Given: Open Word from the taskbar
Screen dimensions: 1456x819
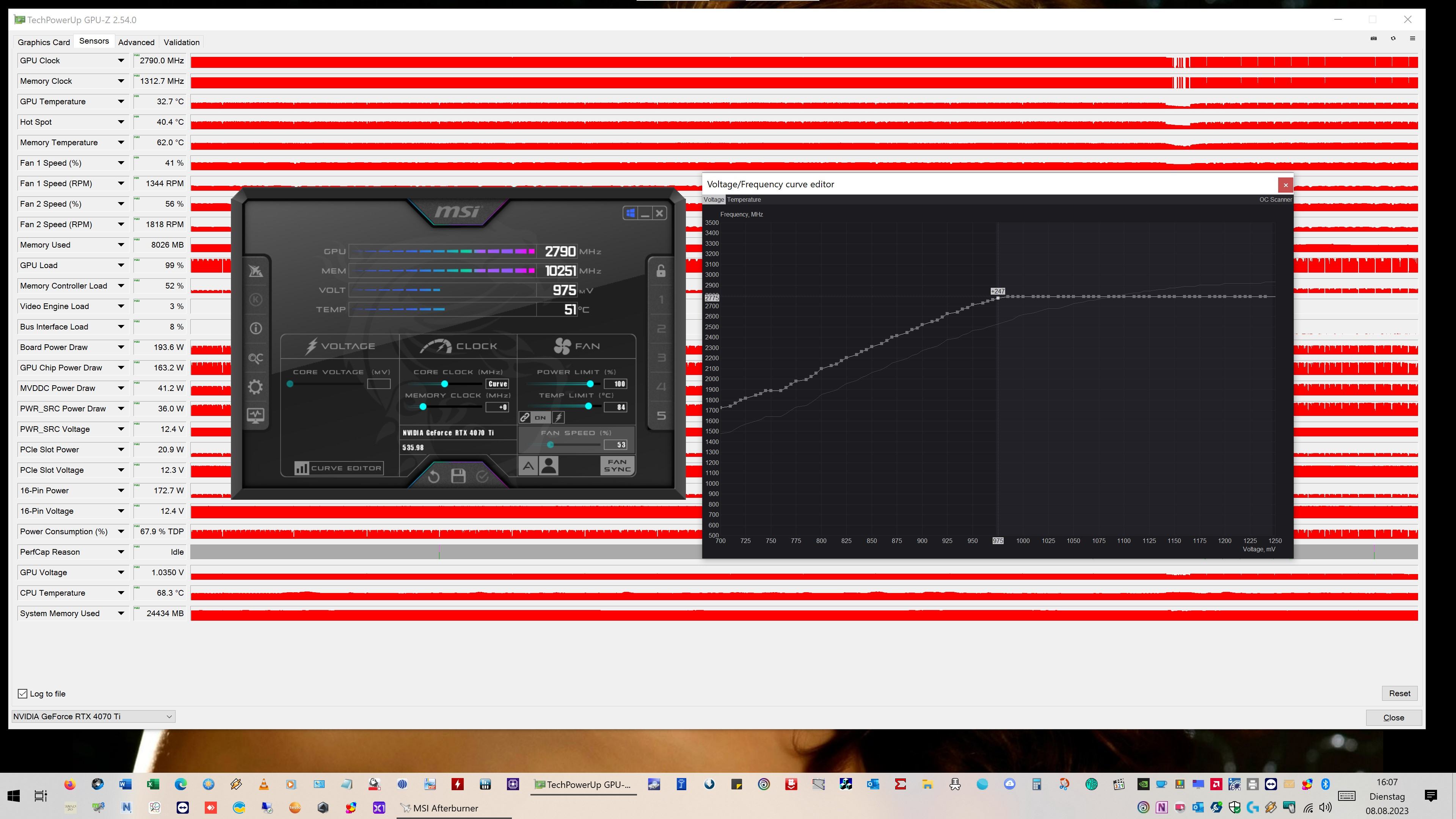Looking at the screenshot, I should (125, 784).
